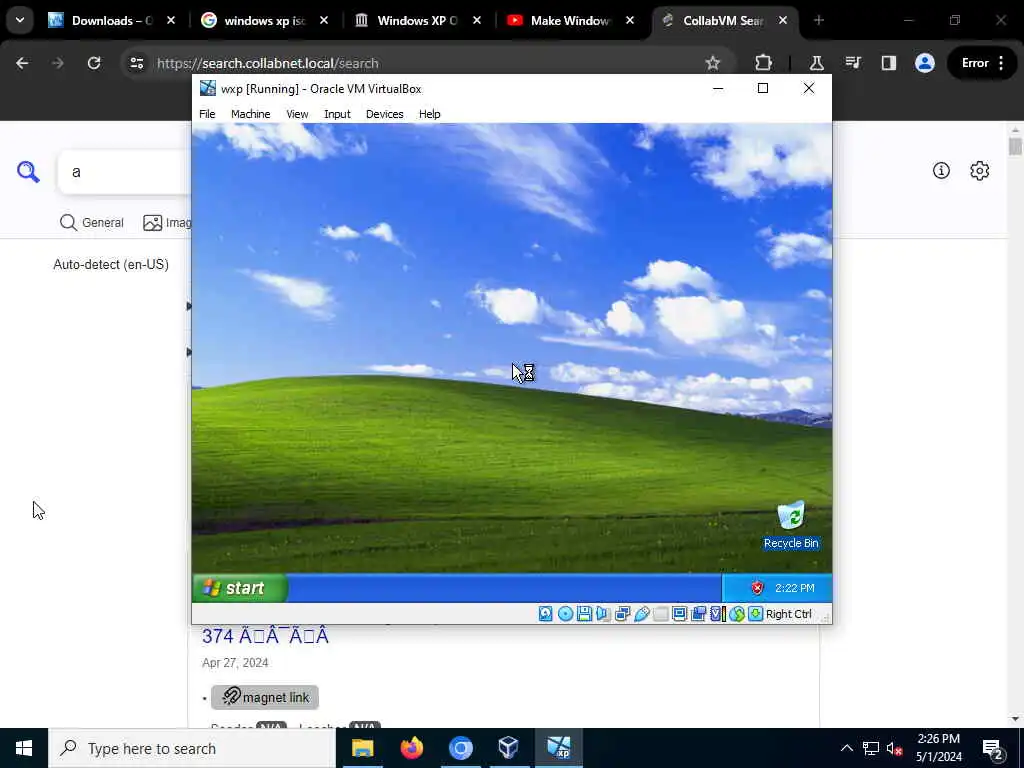Open VirtualBox Machine menu
The width and height of the screenshot is (1024, 768).
[x=250, y=114]
